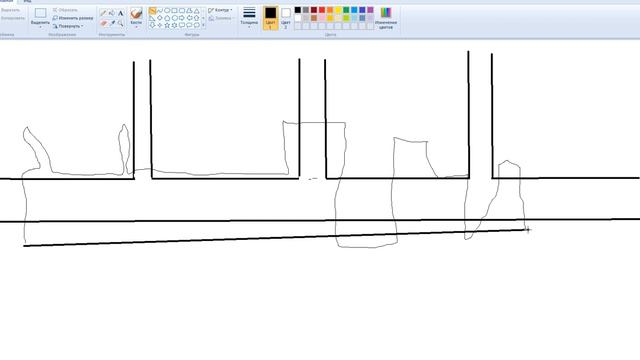Pick the orange color swatch
640x360 pixels.
pos(330,10)
